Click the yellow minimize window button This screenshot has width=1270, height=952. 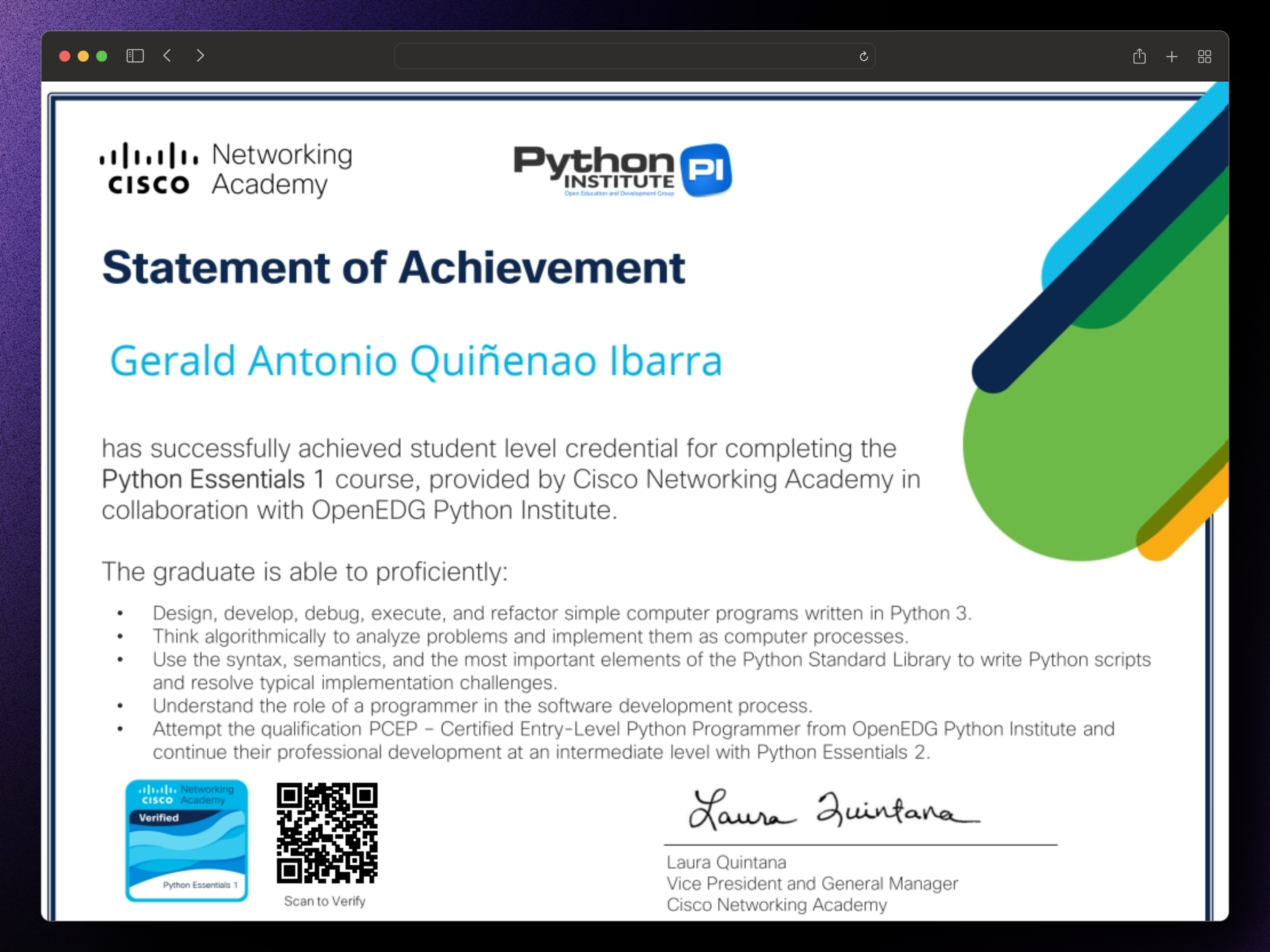[x=83, y=56]
